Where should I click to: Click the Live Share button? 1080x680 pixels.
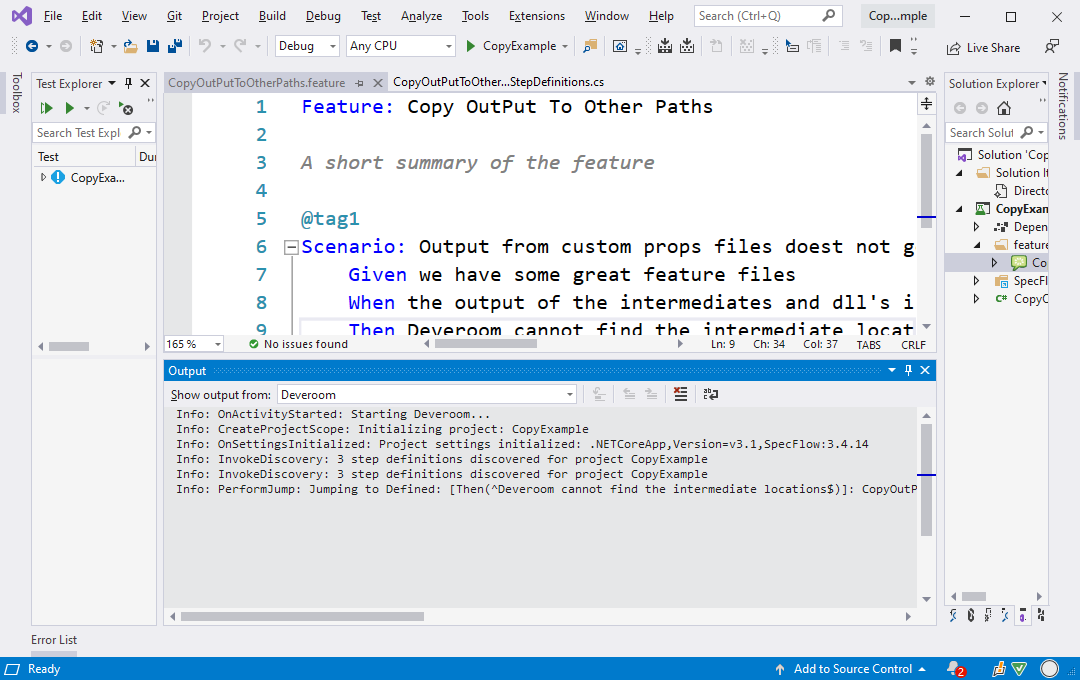984,48
